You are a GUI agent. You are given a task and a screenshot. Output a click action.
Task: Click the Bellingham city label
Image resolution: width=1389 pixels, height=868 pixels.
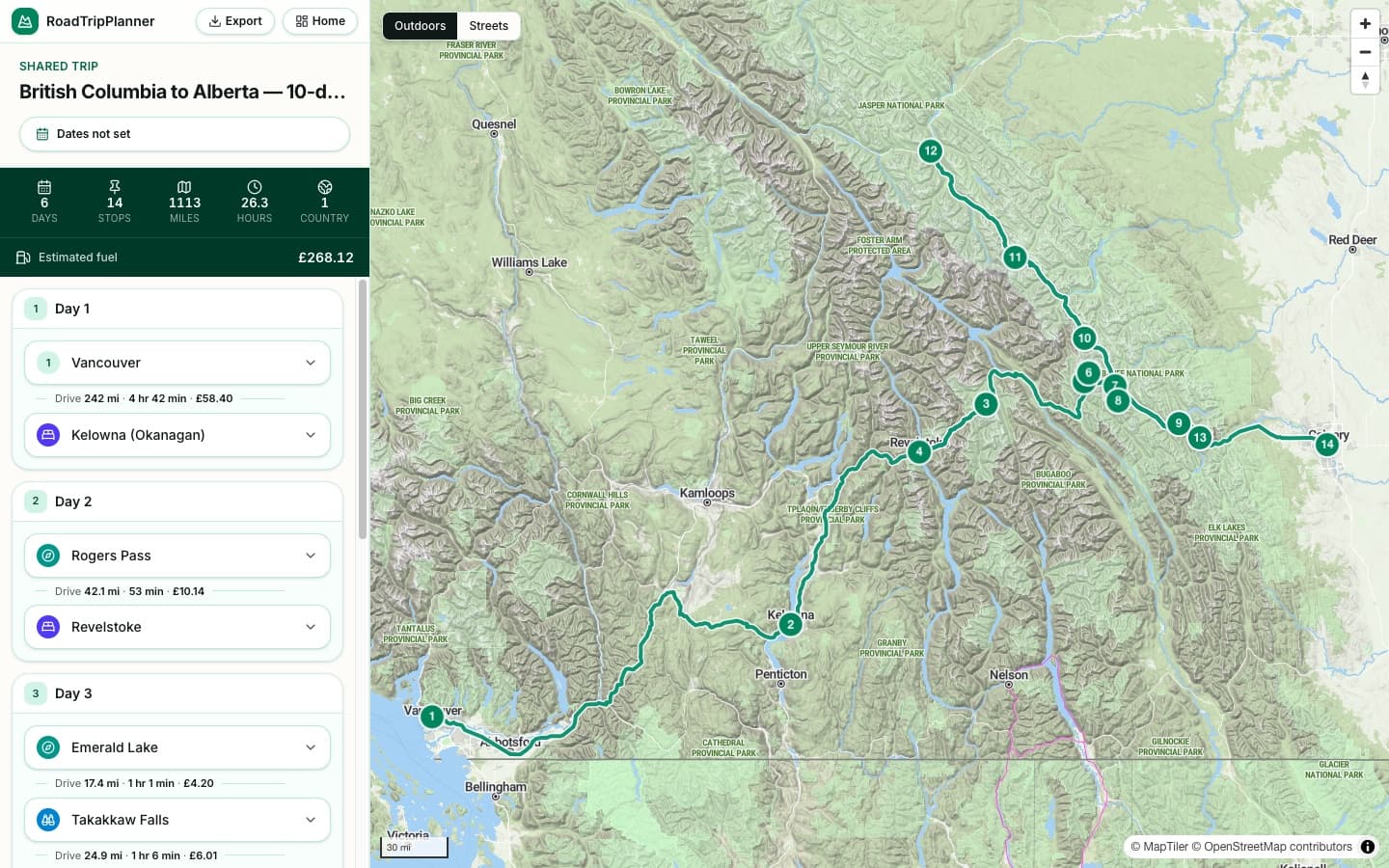tap(496, 787)
